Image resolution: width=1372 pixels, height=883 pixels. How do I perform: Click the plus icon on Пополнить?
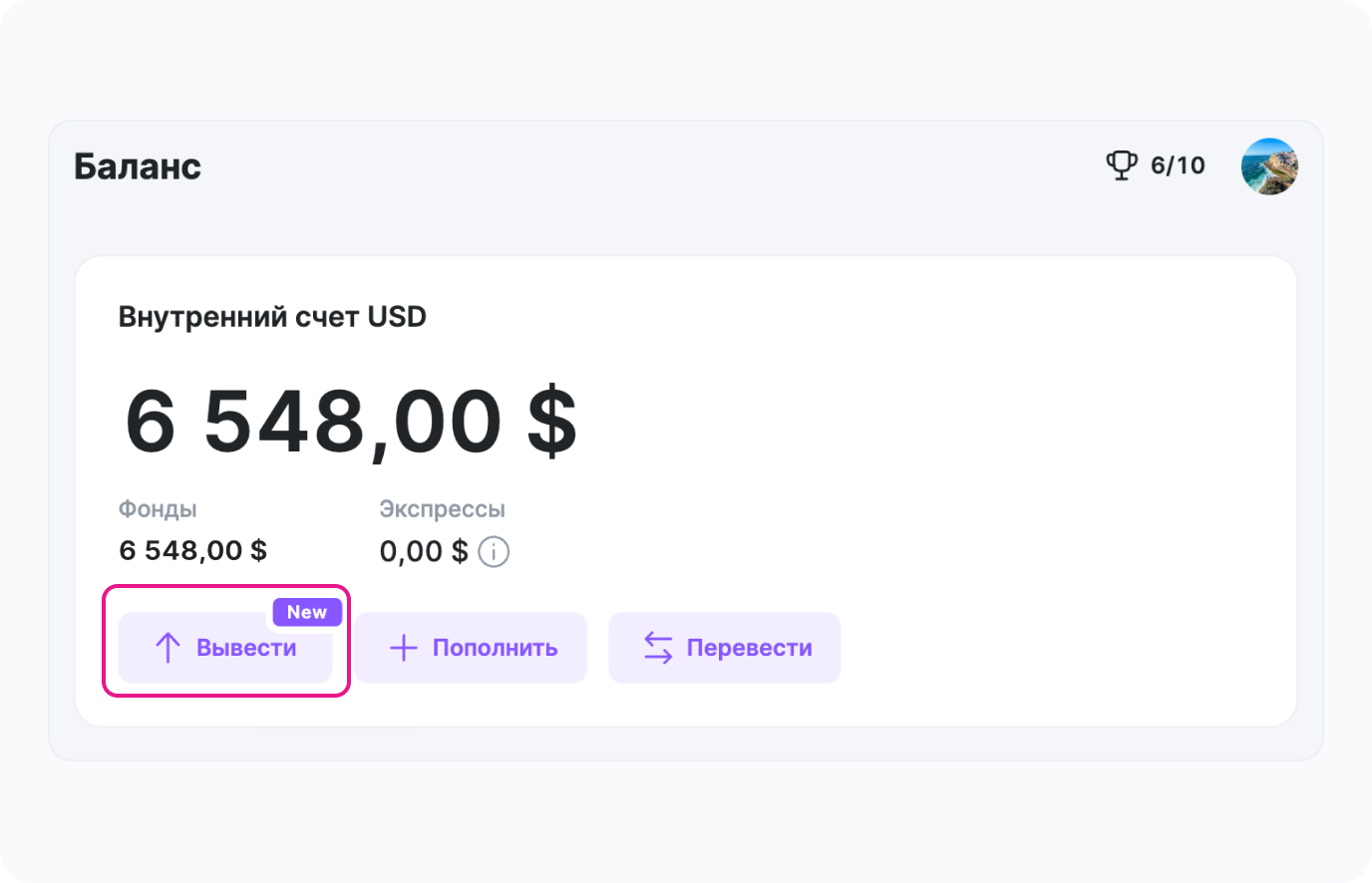403,648
